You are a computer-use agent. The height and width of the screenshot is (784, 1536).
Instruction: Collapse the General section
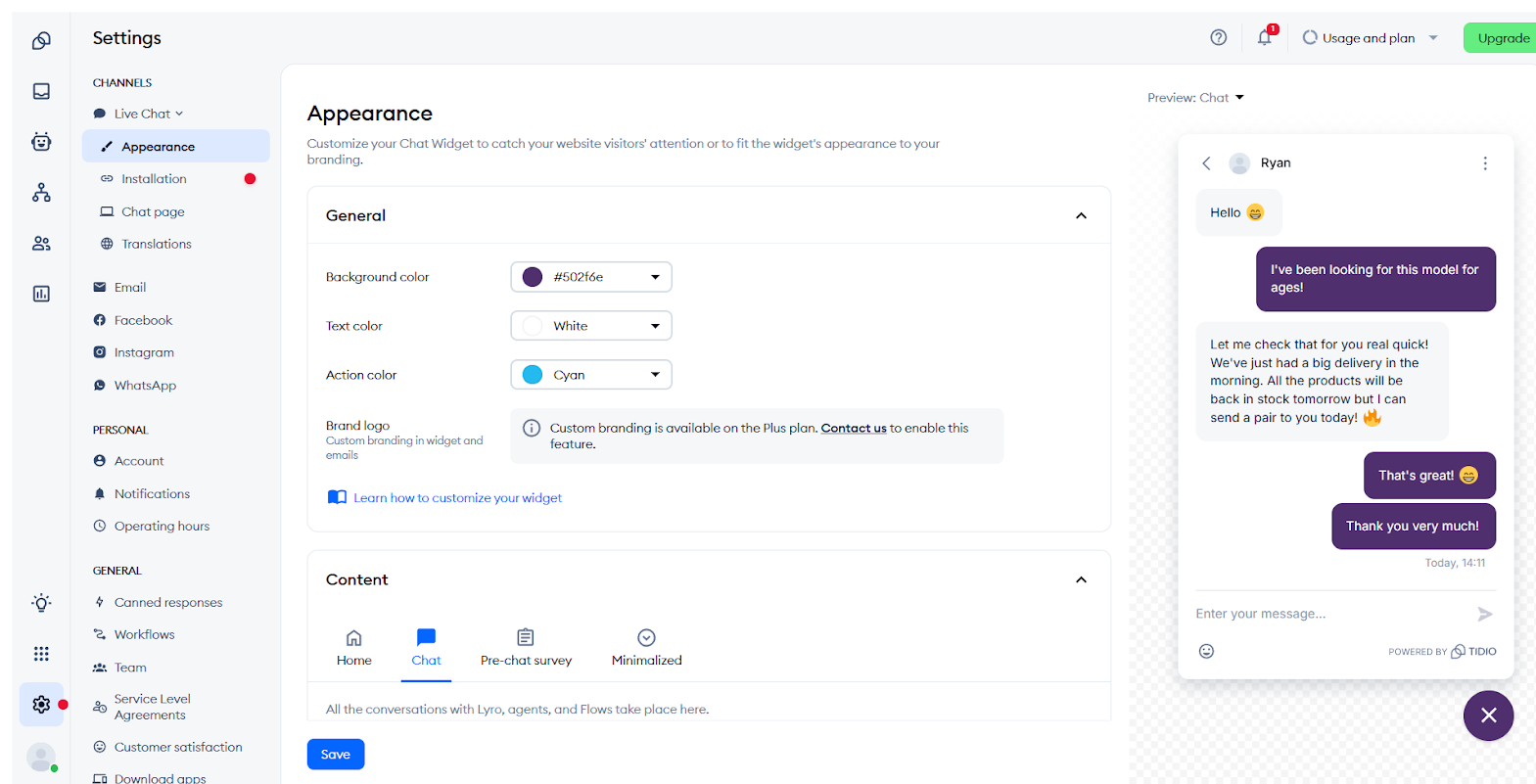pyautogui.click(x=1081, y=215)
